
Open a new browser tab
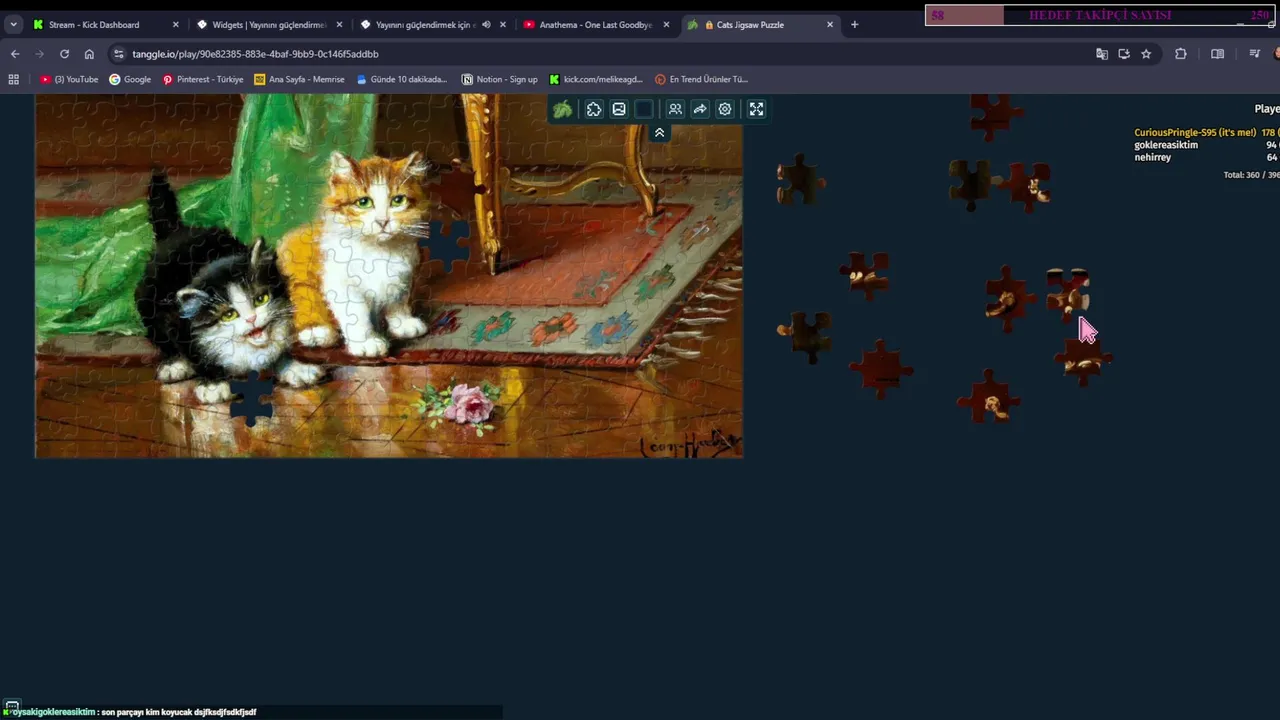click(x=854, y=24)
